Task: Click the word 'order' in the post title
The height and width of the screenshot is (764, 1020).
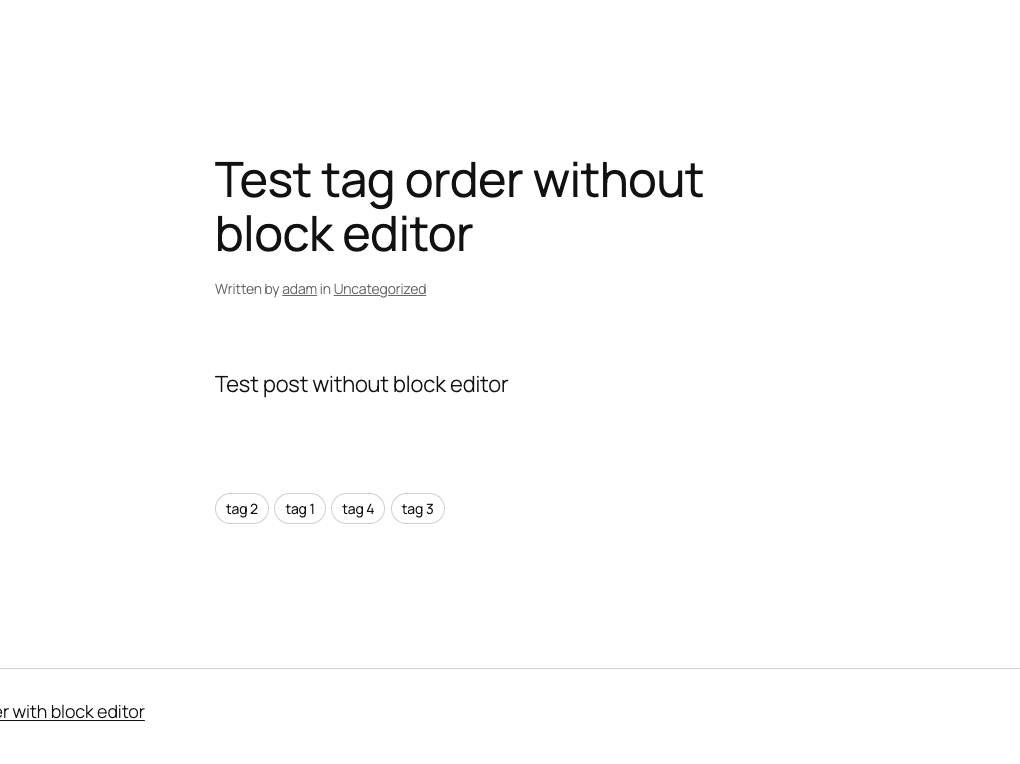Action: [x=463, y=180]
